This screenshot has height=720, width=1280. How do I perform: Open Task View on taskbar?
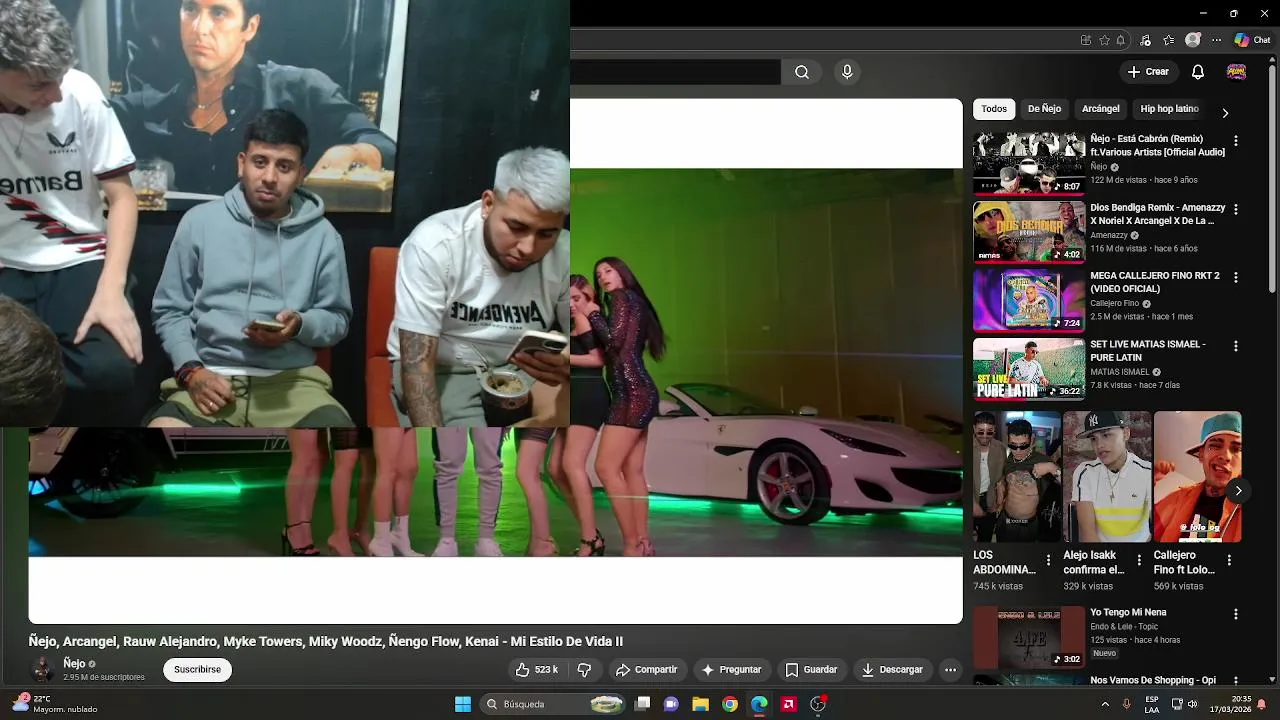(x=643, y=704)
